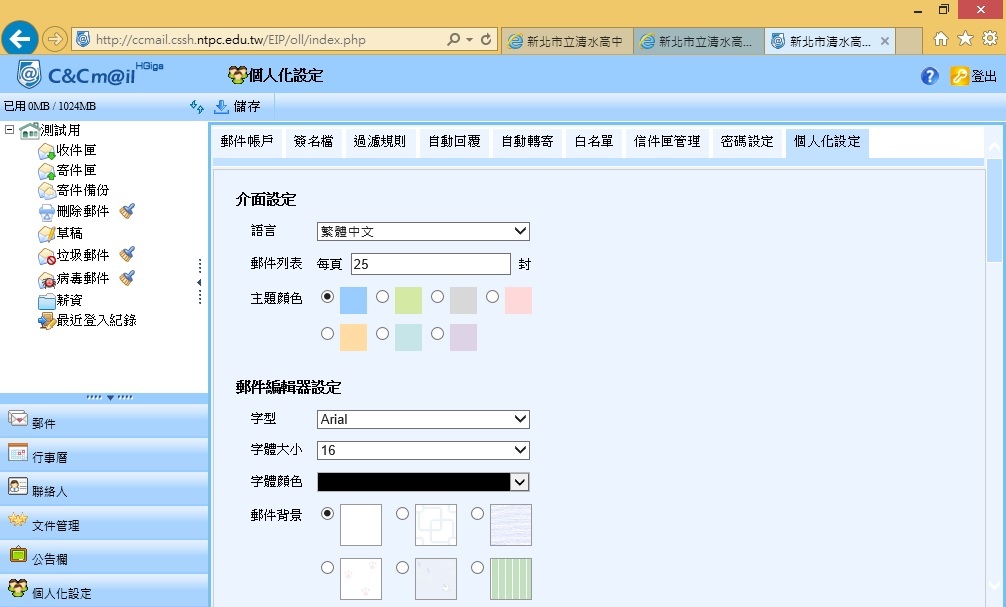Open the 字型 font dropdown showing Arial
The image size is (1006, 607).
point(423,420)
